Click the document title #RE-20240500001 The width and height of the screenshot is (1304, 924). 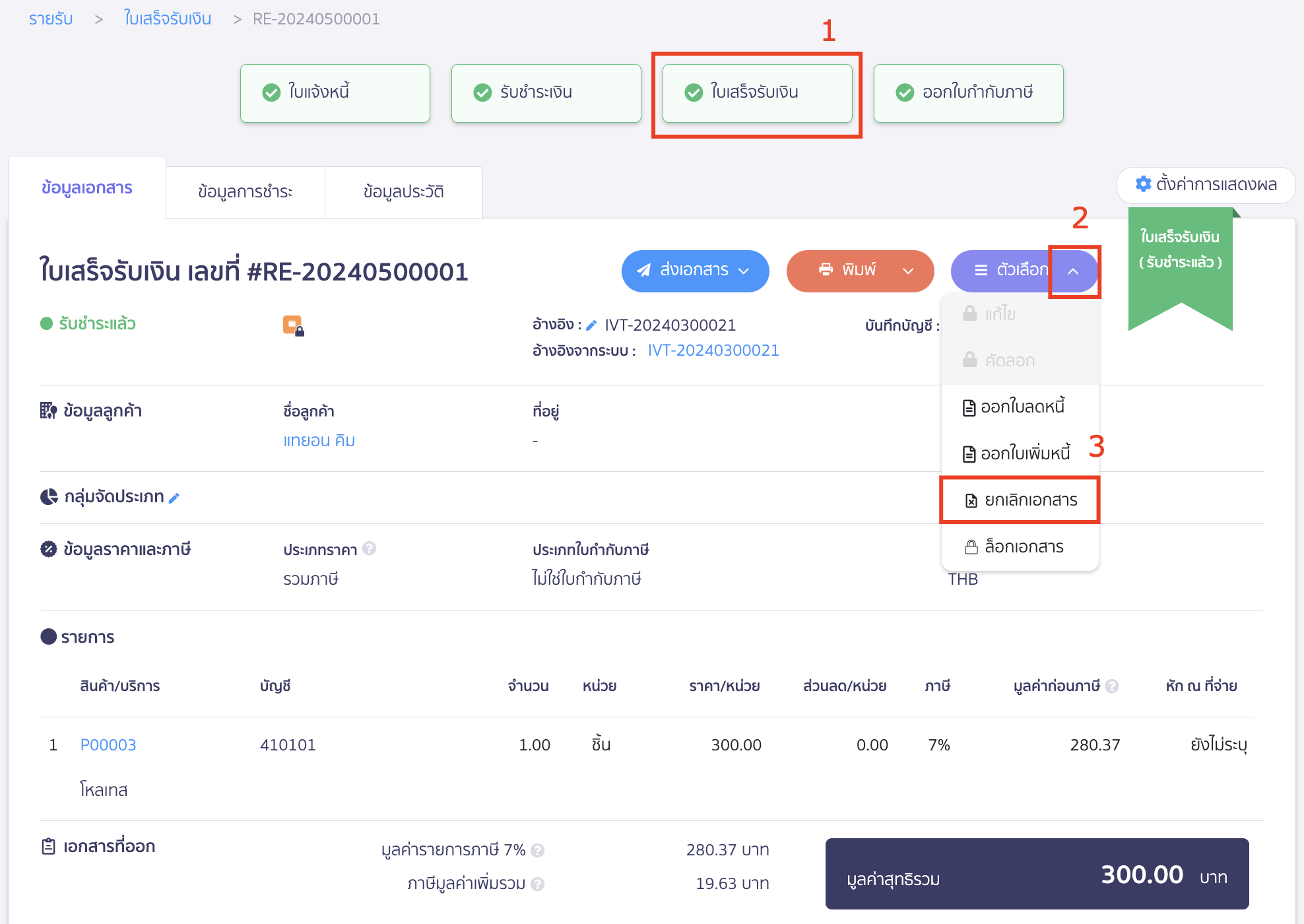tap(254, 271)
